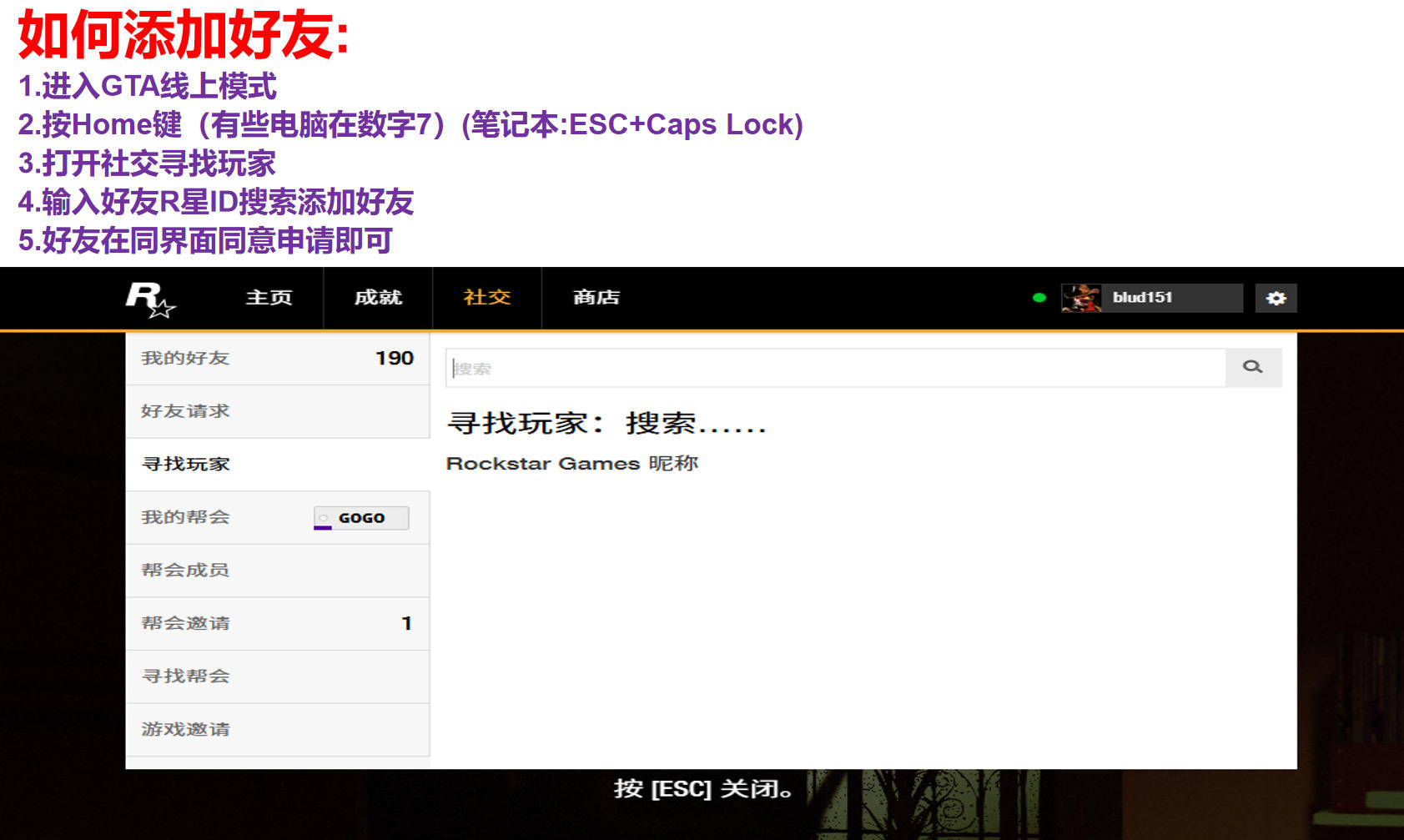Open the settings gear icon

click(x=1276, y=298)
